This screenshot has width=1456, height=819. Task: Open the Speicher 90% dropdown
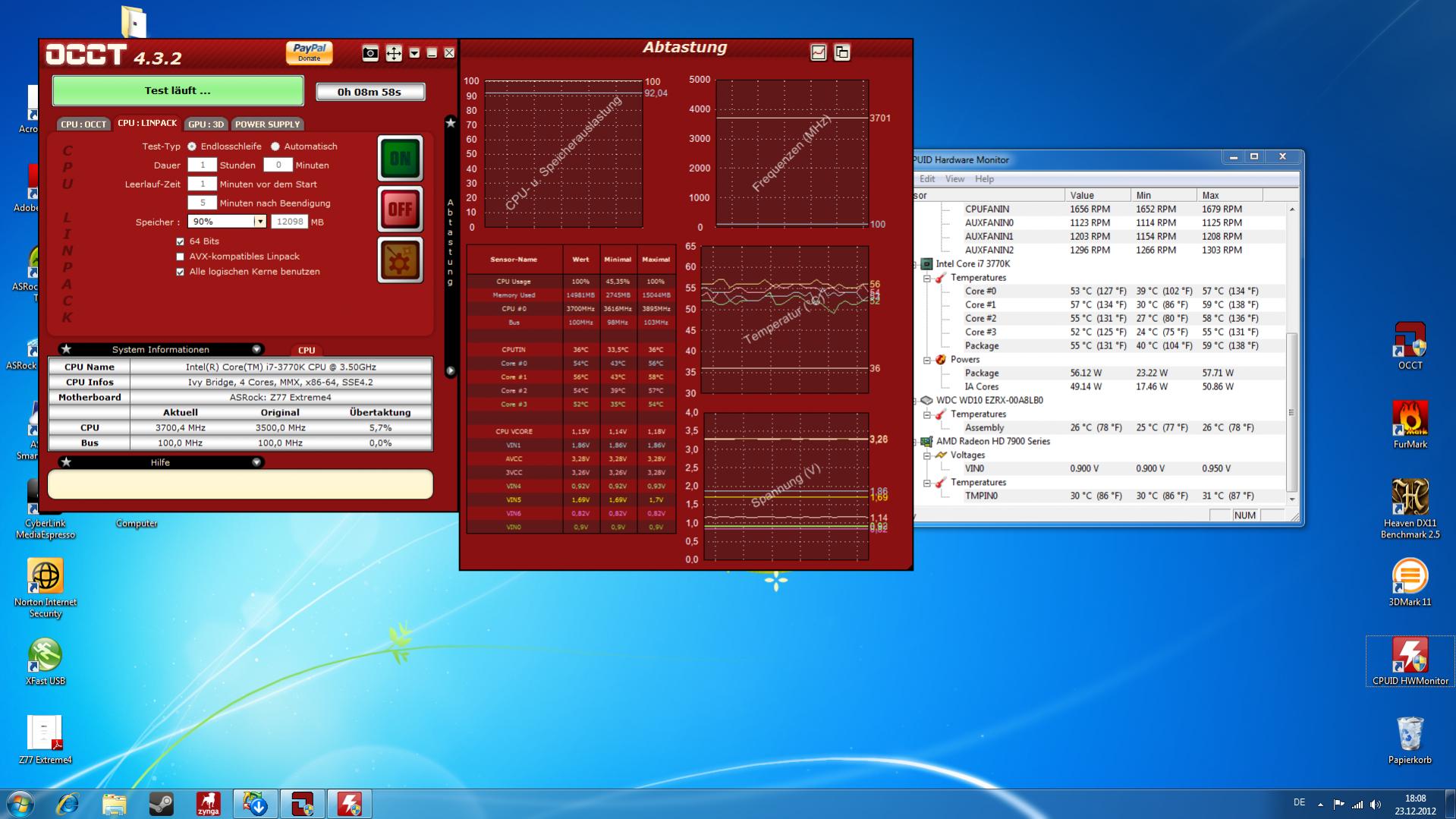tap(259, 222)
